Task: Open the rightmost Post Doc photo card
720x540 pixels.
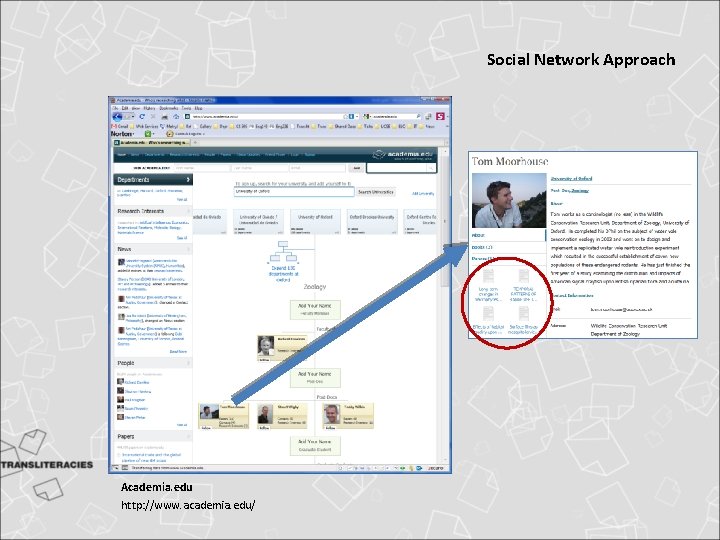Action: [348, 416]
